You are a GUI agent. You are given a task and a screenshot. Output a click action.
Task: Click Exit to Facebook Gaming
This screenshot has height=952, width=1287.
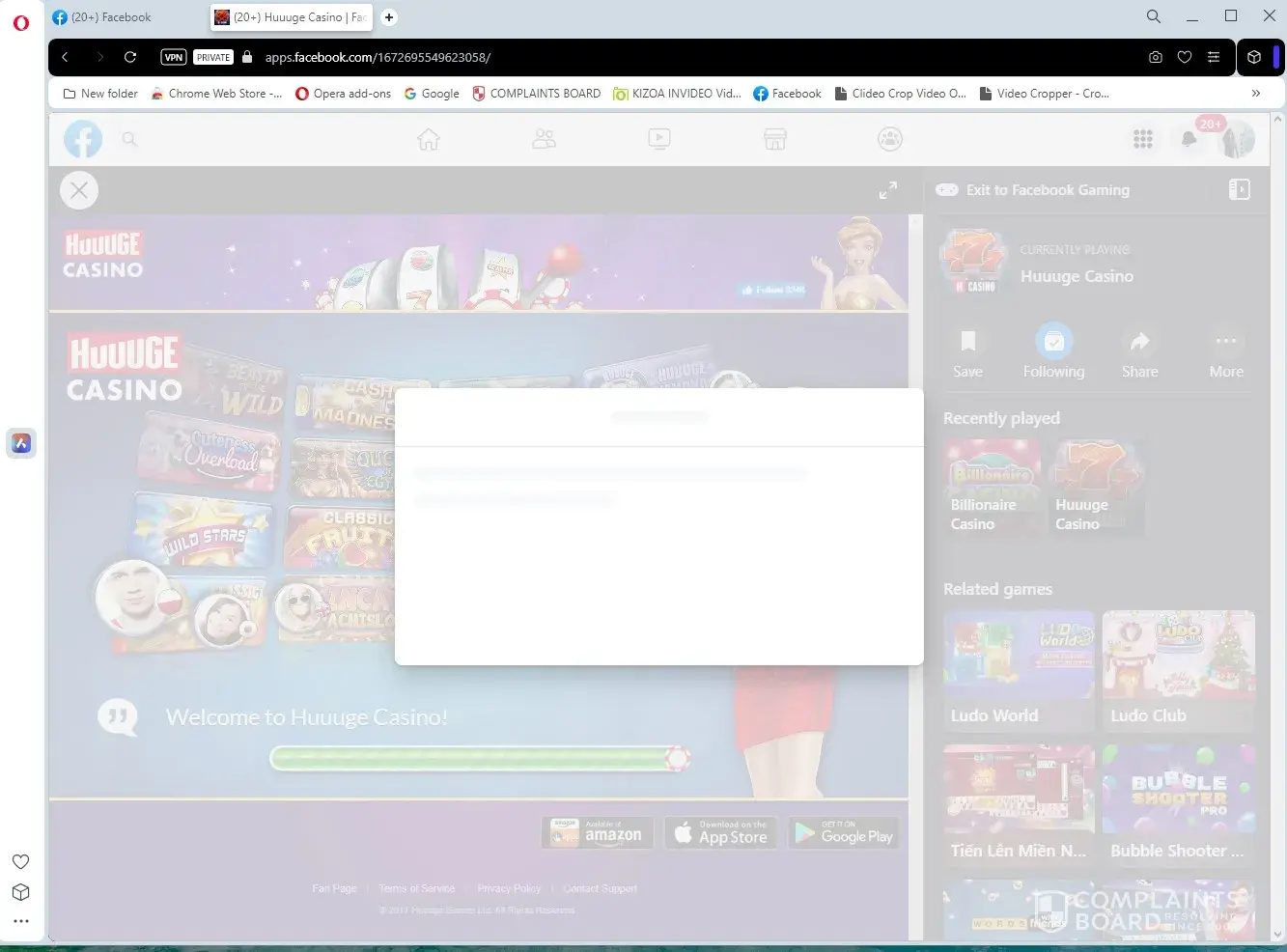[1047, 190]
